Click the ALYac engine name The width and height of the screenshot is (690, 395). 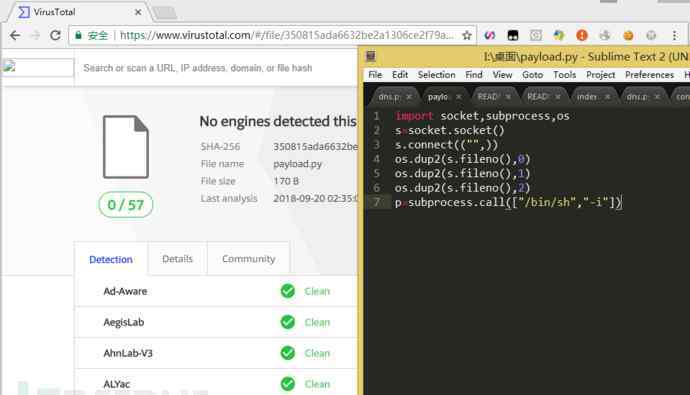117,384
